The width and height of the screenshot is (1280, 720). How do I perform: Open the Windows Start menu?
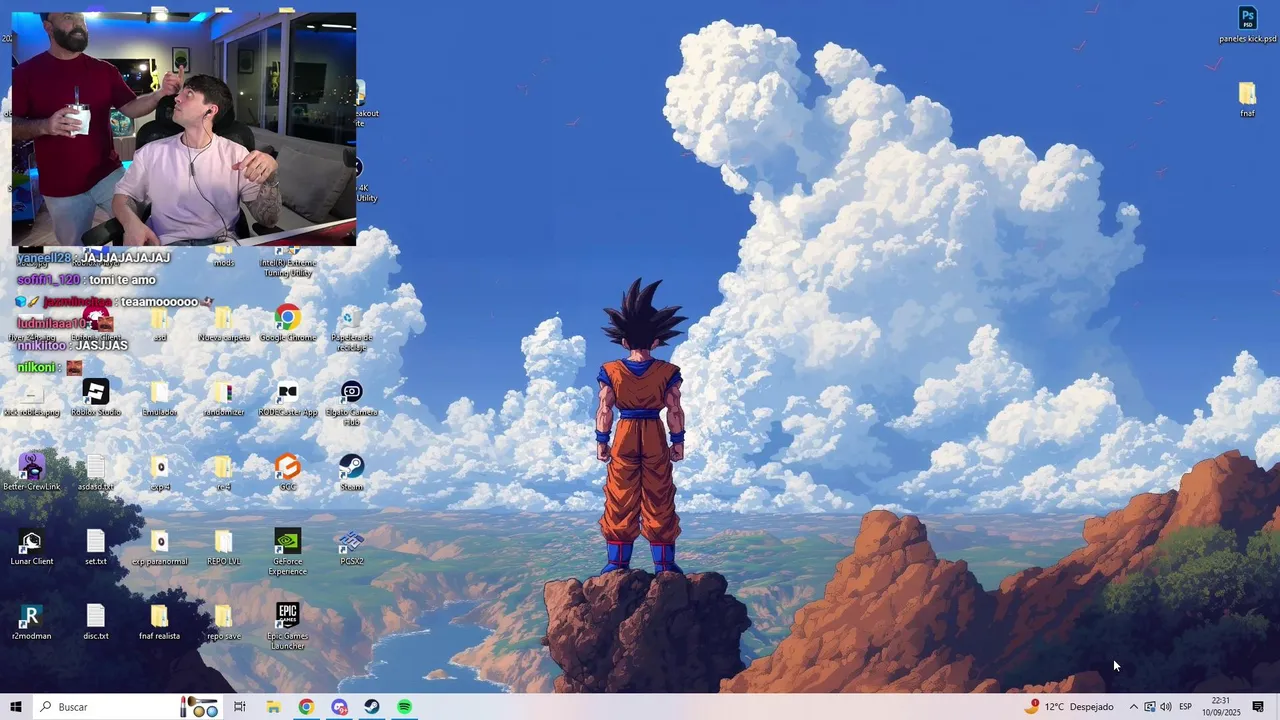[x=16, y=707]
